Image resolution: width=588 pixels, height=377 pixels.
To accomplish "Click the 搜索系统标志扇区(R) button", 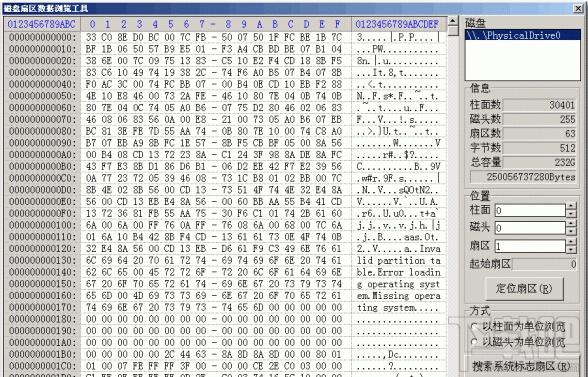I will (520, 366).
